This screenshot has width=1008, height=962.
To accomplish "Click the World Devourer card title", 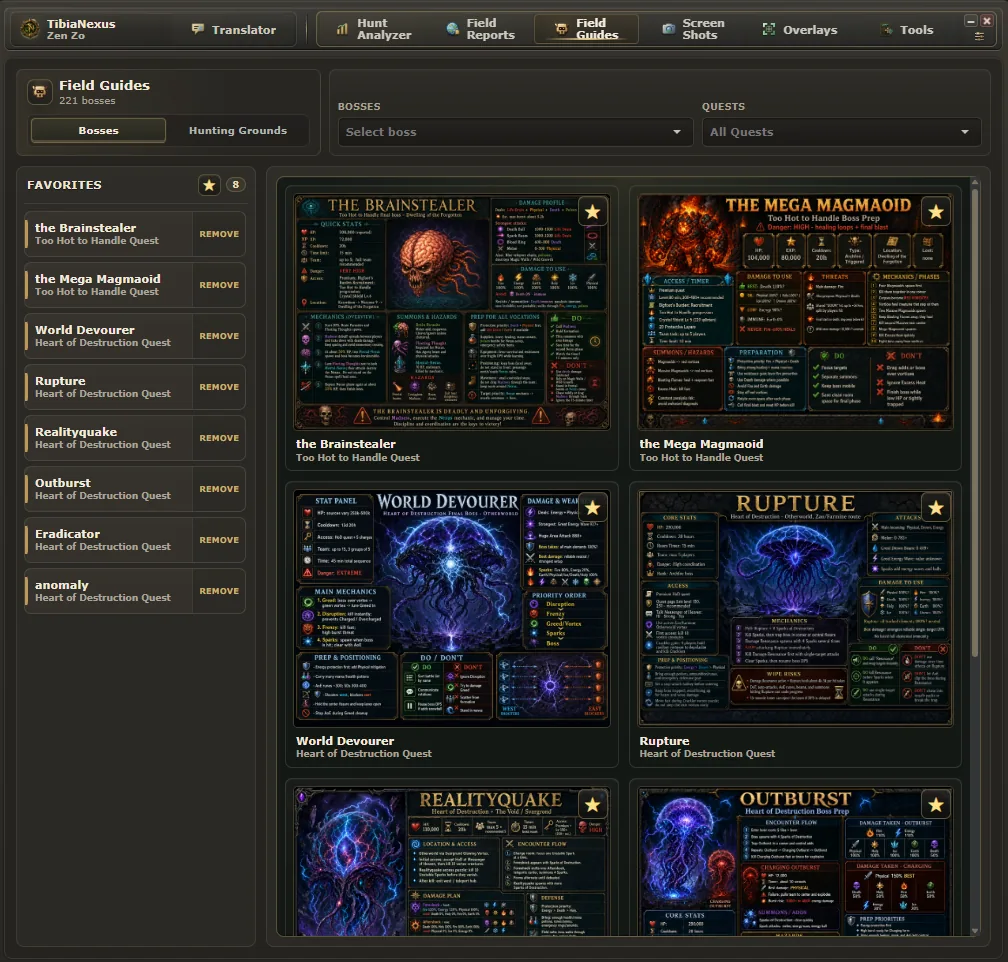I will coord(345,741).
